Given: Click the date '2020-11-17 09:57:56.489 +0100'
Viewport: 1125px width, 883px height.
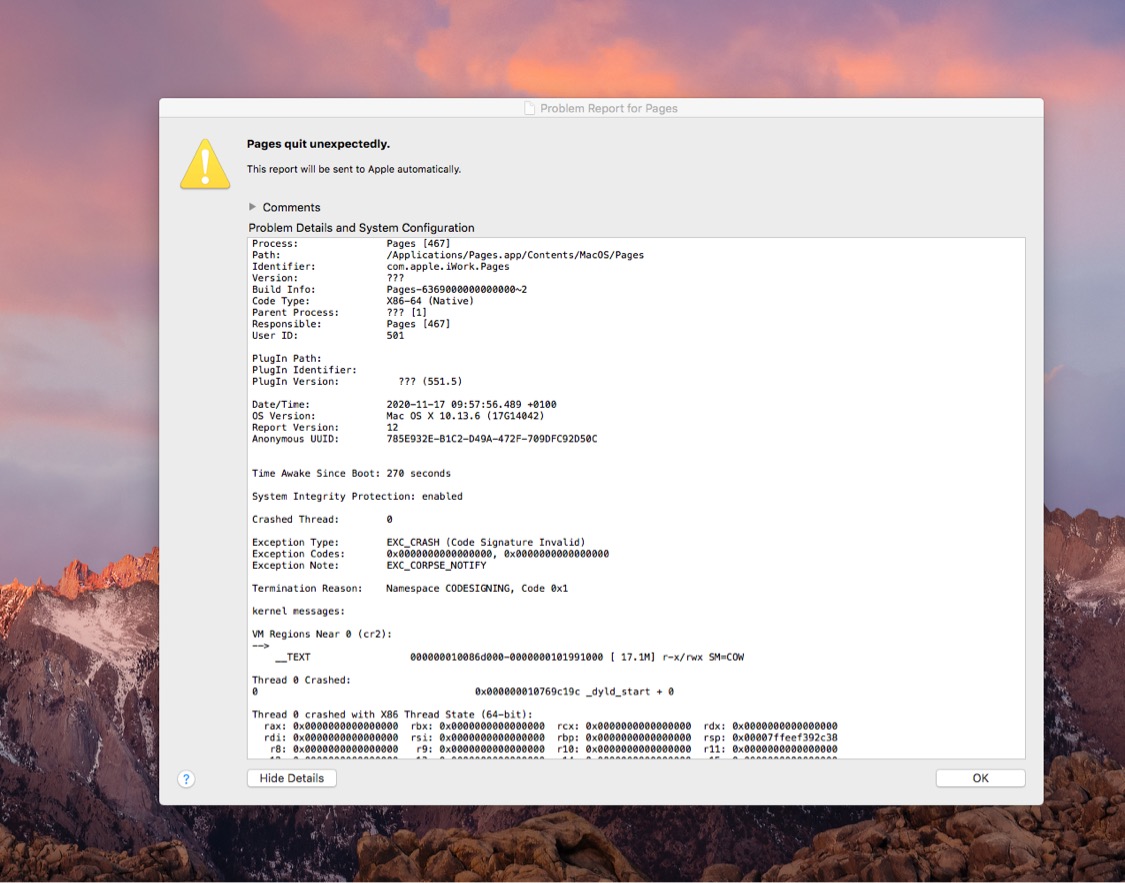Looking at the screenshot, I should click(x=471, y=405).
